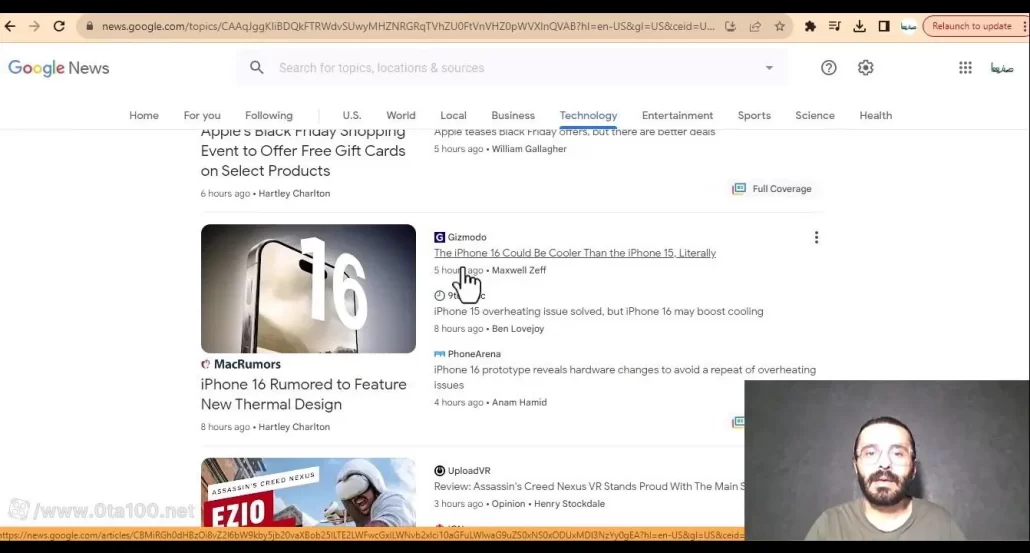Screen dimensions: 1030x553
Task: Open the Entertainment section tab
Action: 677,115
